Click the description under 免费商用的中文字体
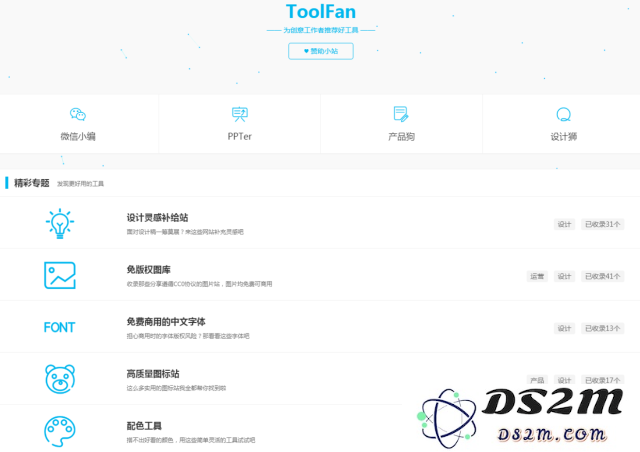This screenshot has width=640, height=452. coord(188,336)
